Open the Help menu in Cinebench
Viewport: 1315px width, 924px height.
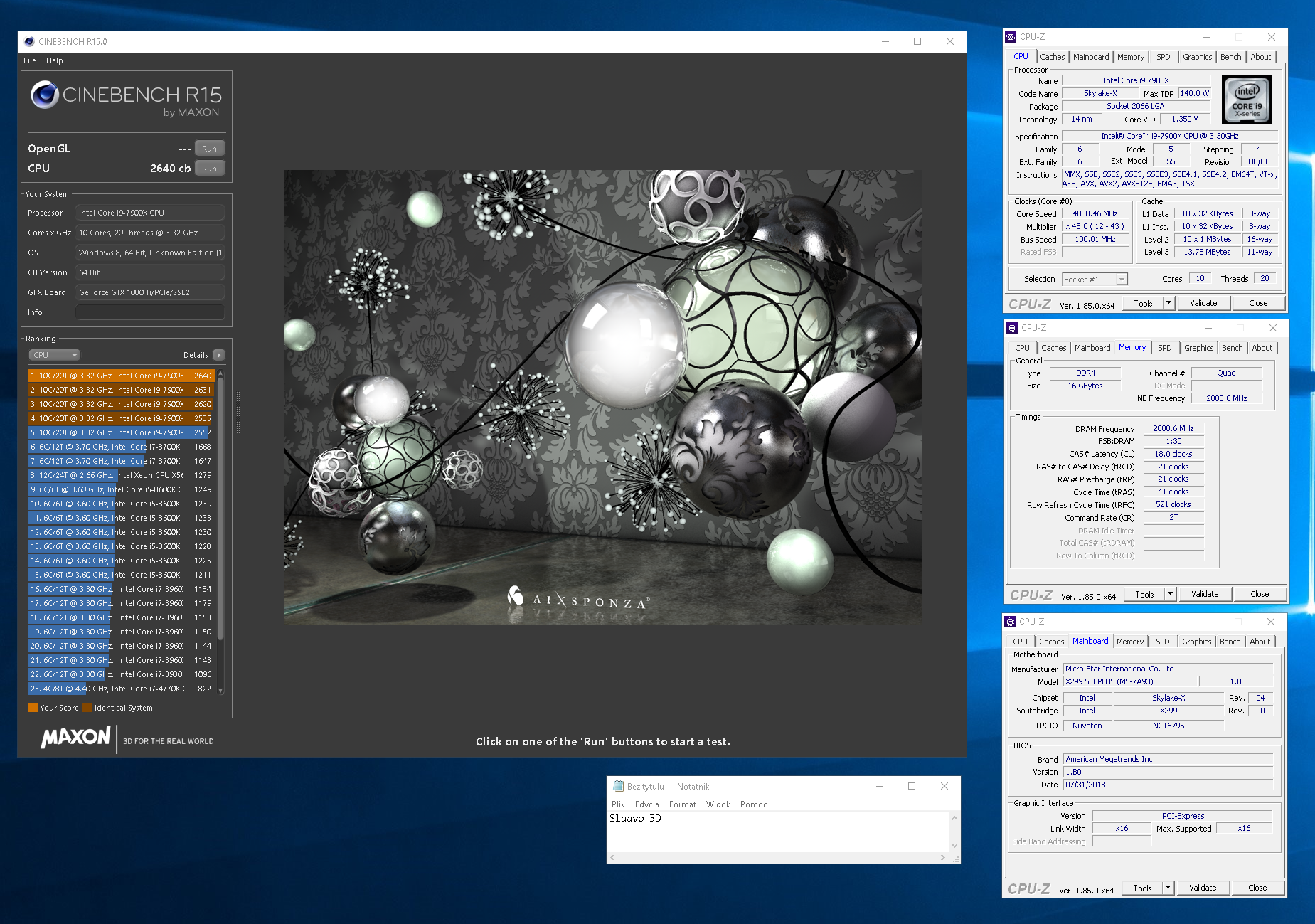[x=55, y=60]
